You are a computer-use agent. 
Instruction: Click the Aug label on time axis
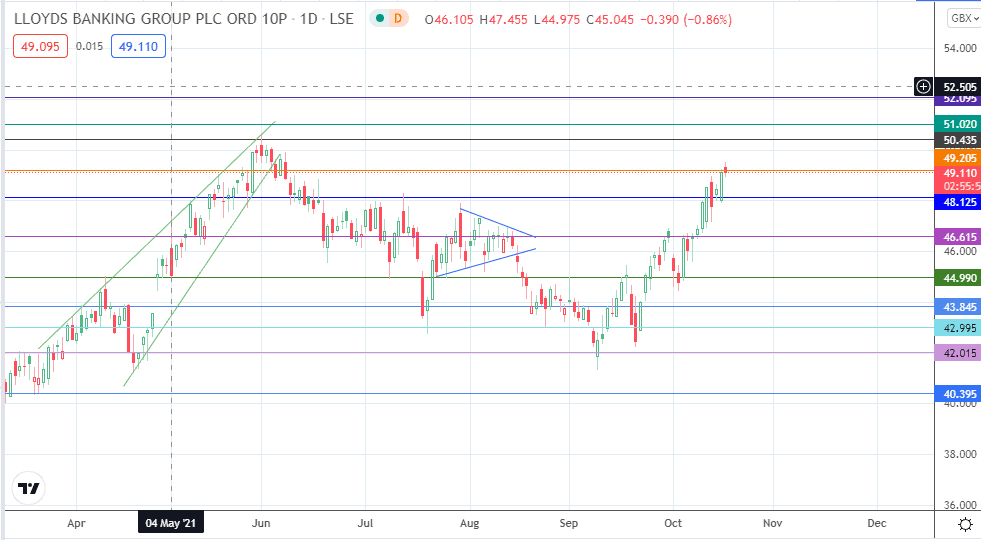[469, 523]
